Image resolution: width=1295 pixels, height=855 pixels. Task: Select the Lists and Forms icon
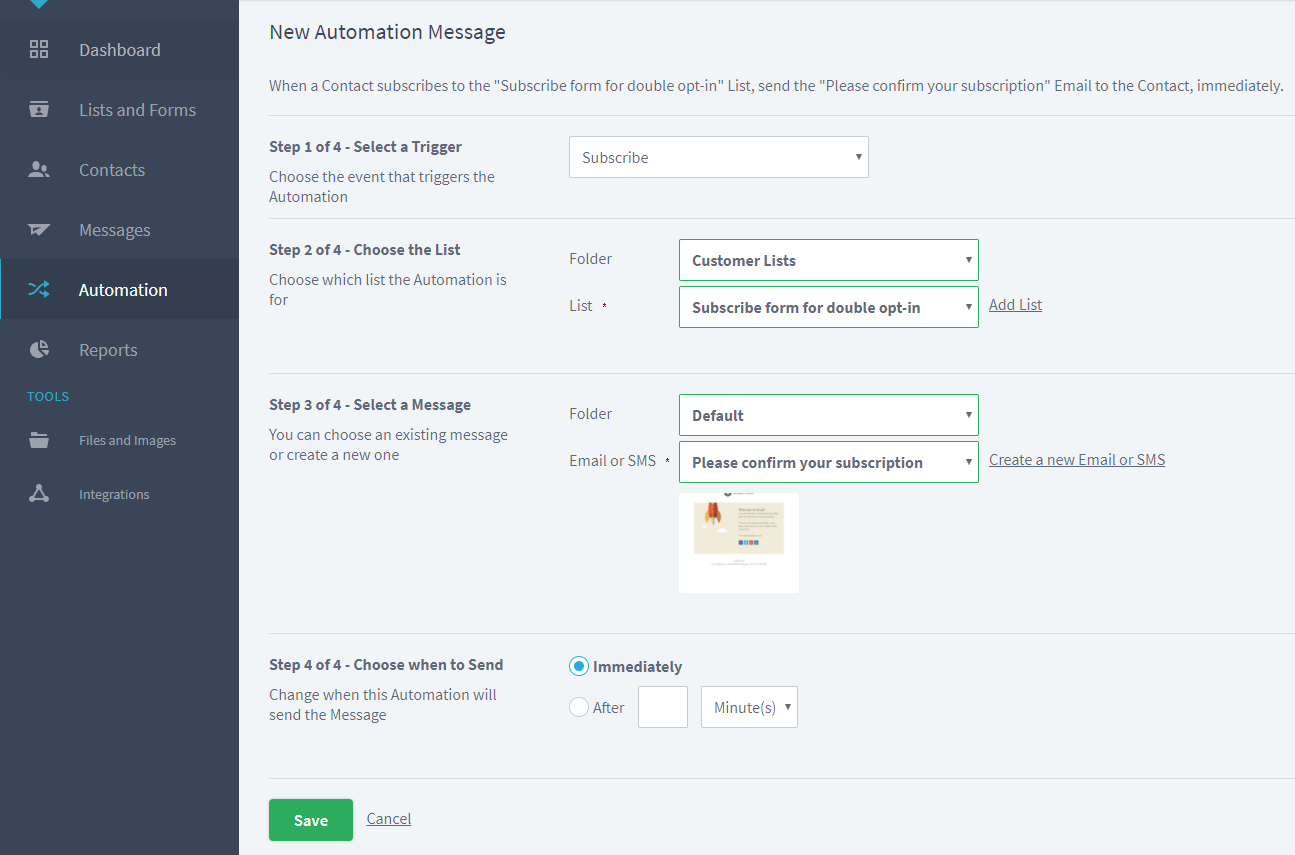point(38,109)
